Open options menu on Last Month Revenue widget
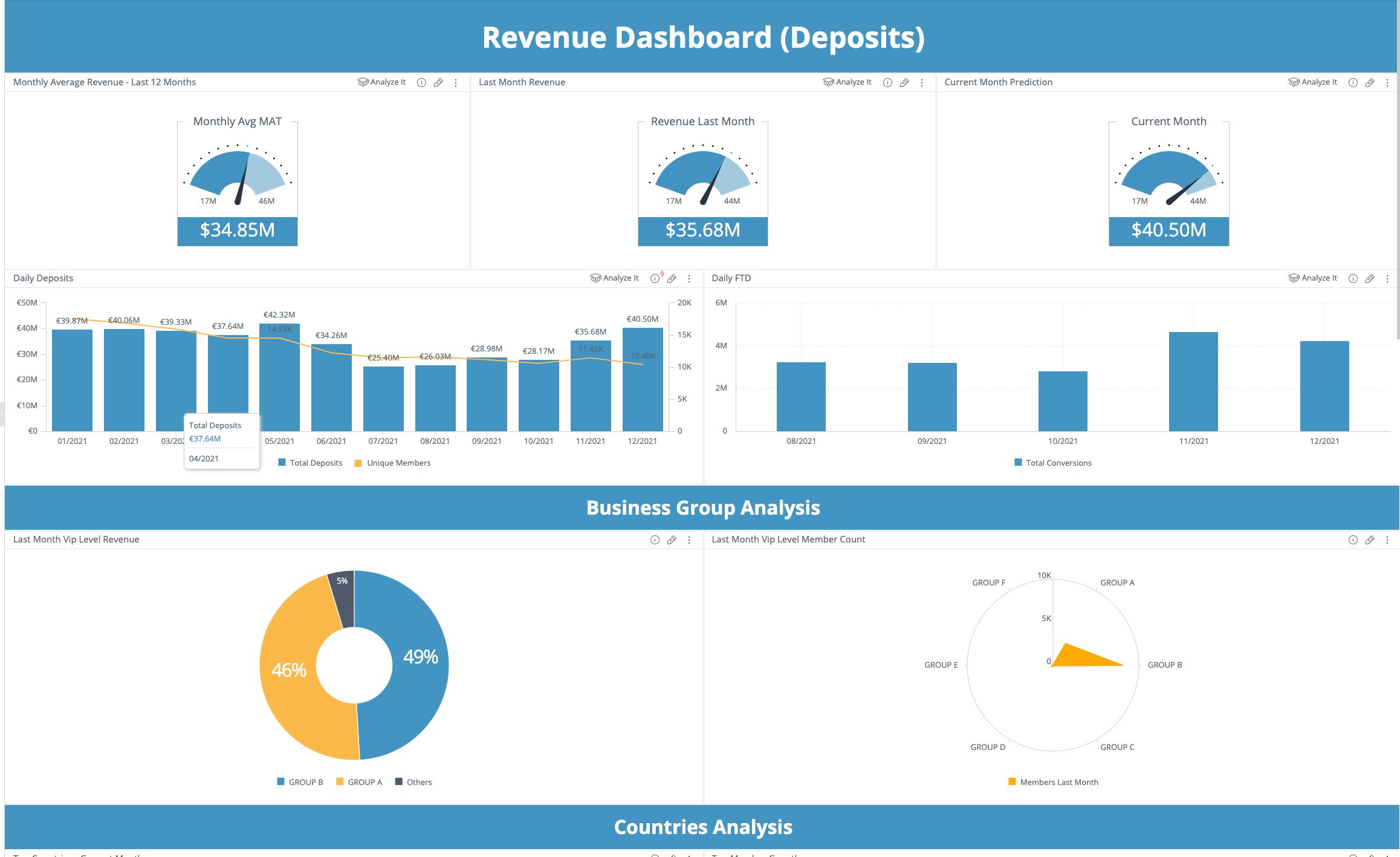 (x=922, y=82)
